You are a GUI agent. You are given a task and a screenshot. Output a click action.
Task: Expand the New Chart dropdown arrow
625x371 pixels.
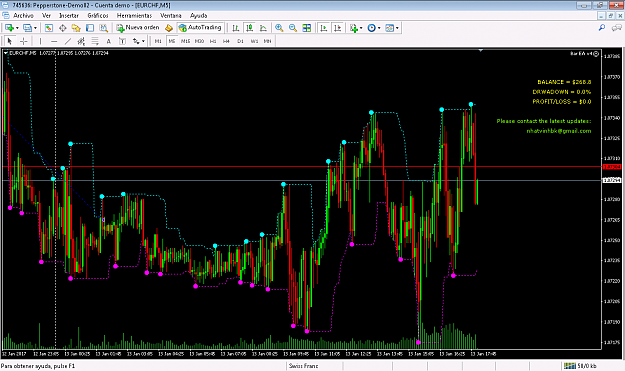[17, 28]
